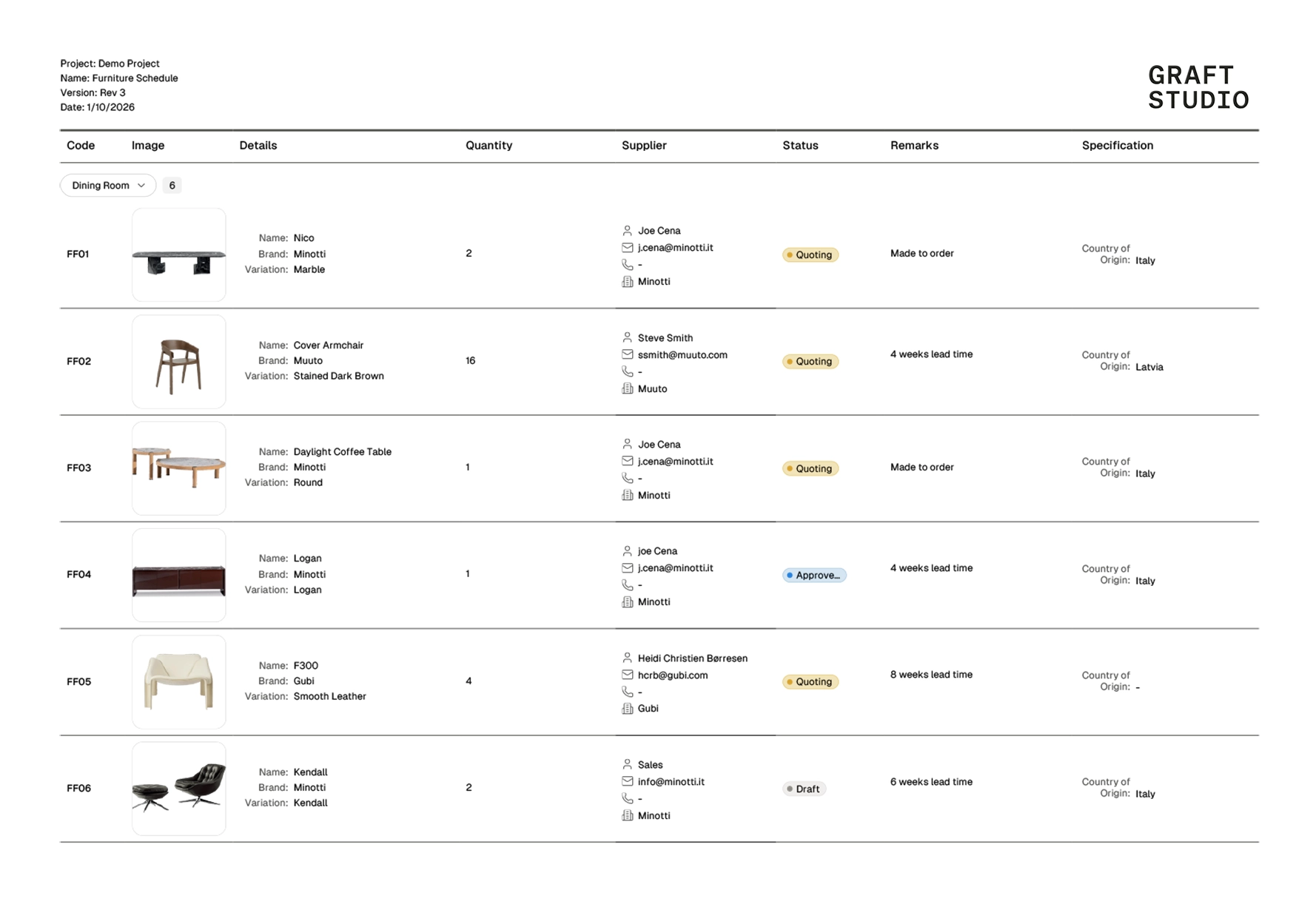Click the Status column header
Screen dimensions: 1316x907
click(x=800, y=146)
